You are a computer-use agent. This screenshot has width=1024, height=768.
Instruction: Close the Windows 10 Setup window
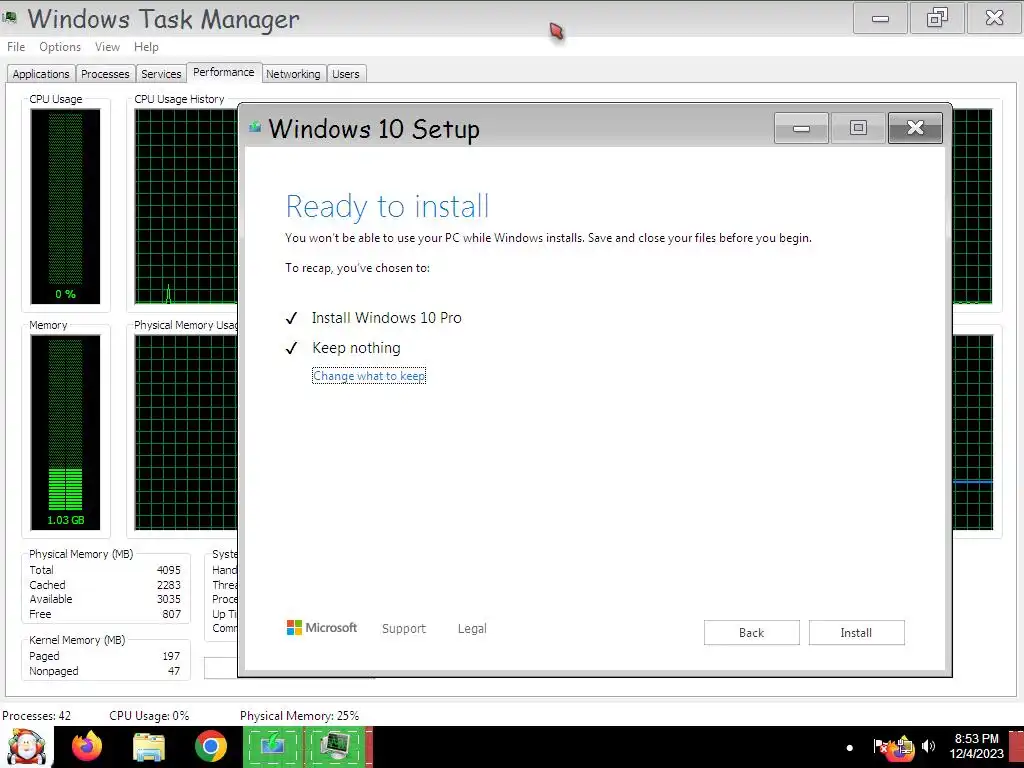(x=915, y=128)
